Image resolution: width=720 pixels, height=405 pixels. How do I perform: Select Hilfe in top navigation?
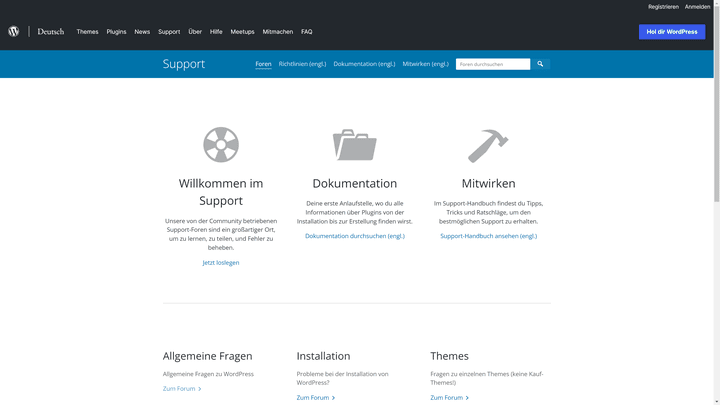coord(216,32)
